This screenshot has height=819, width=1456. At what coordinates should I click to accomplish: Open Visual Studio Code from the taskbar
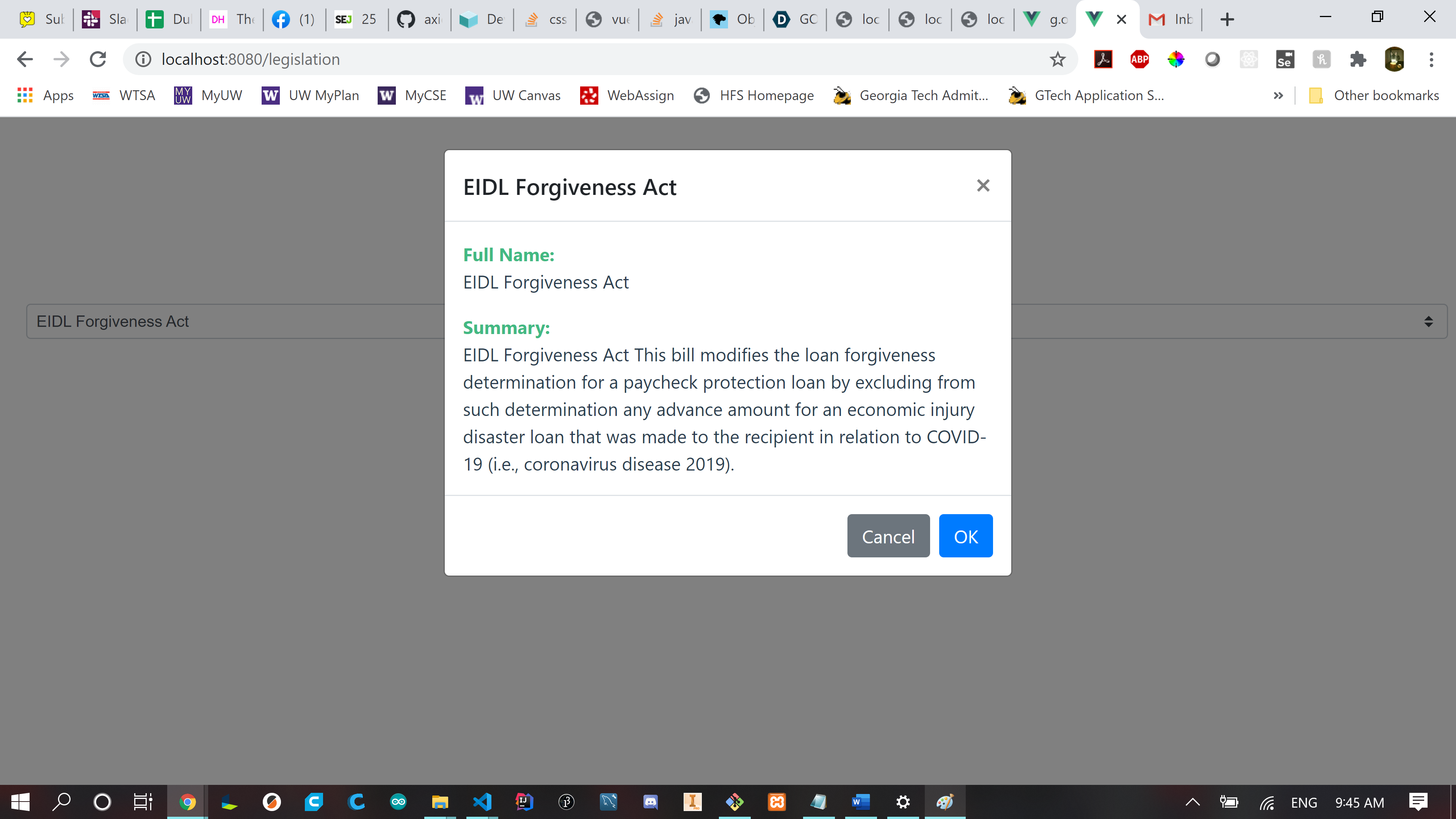click(x=482, y=802)
